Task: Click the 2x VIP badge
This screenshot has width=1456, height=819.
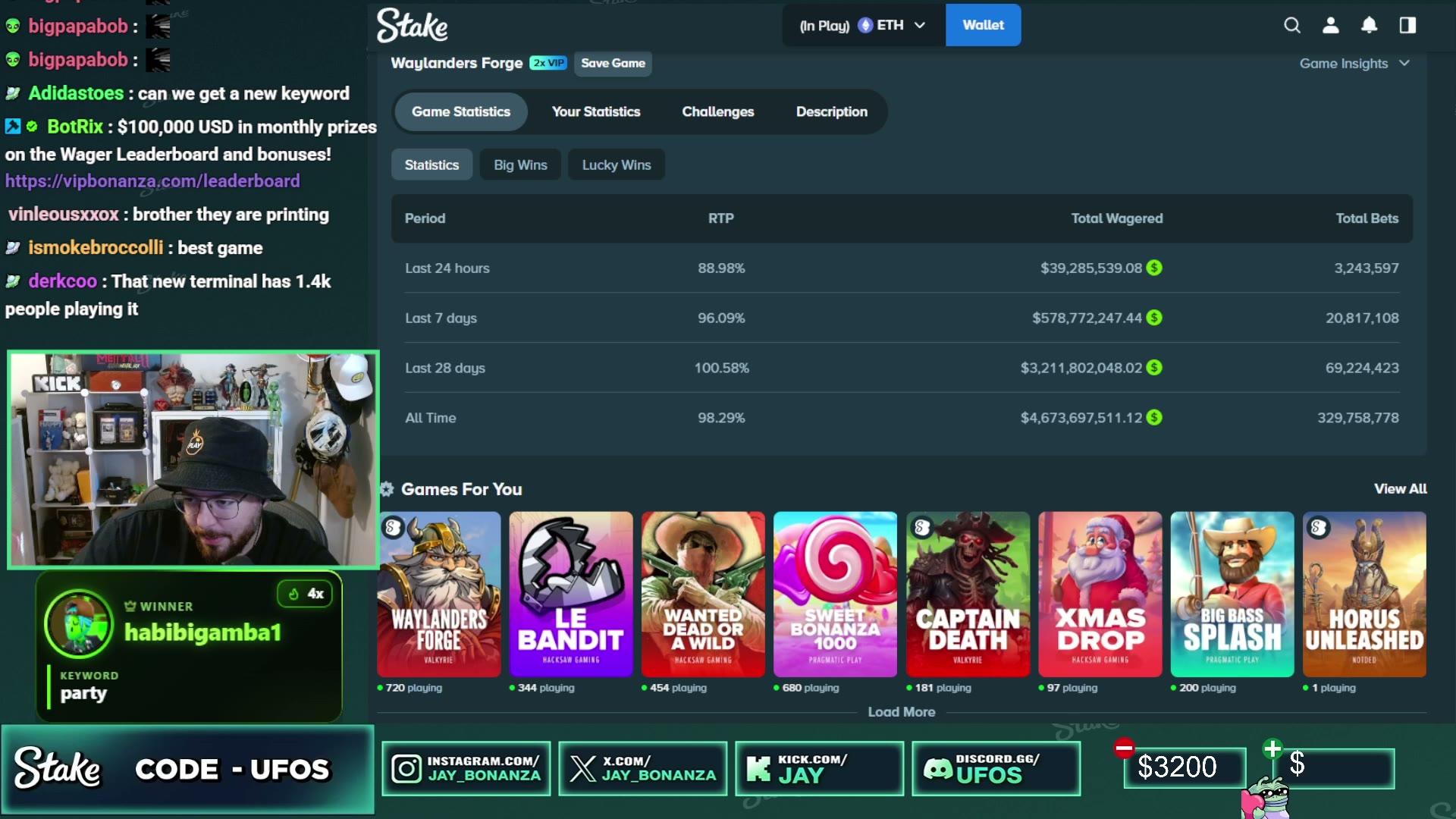Action: (548, 63)
